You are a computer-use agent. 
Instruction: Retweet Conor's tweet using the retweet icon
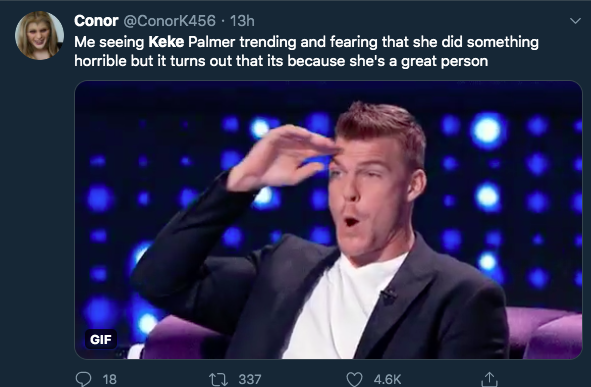(219, 379)
